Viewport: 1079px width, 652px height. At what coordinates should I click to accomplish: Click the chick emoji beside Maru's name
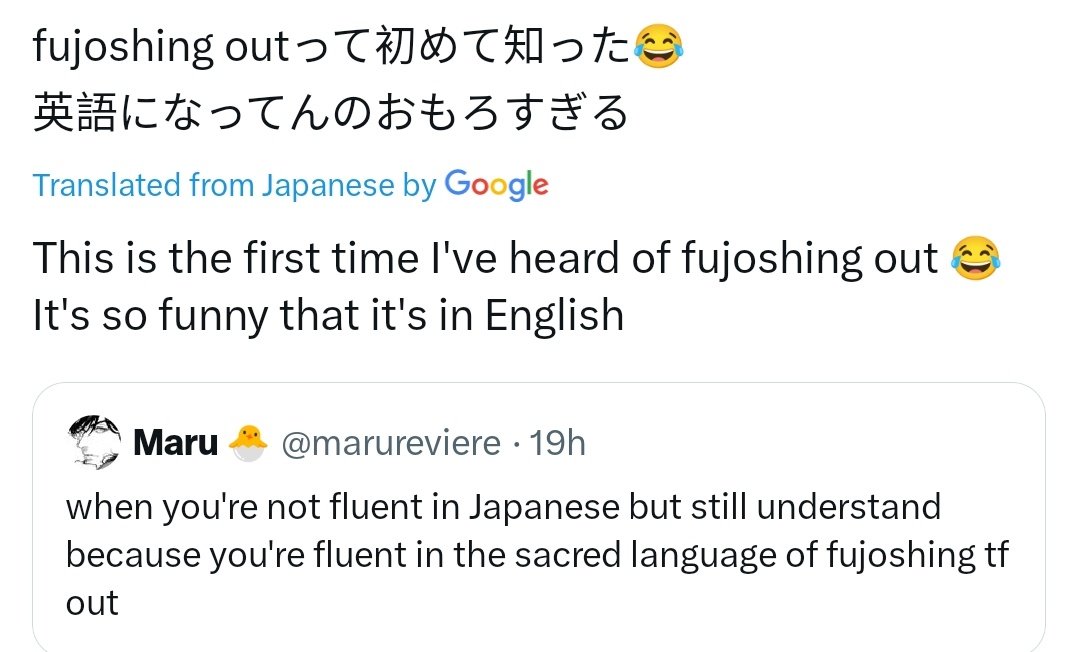click(x=248, y=443)
